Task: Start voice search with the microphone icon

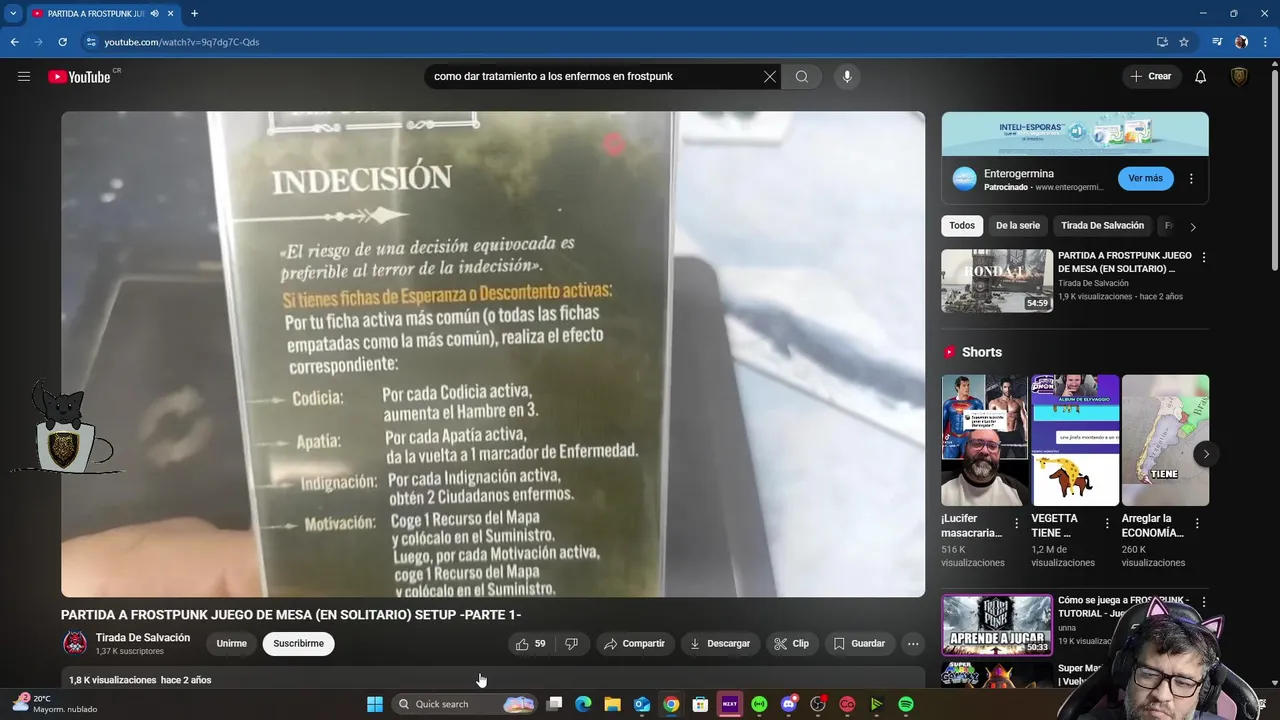Action: coord(847,76)
